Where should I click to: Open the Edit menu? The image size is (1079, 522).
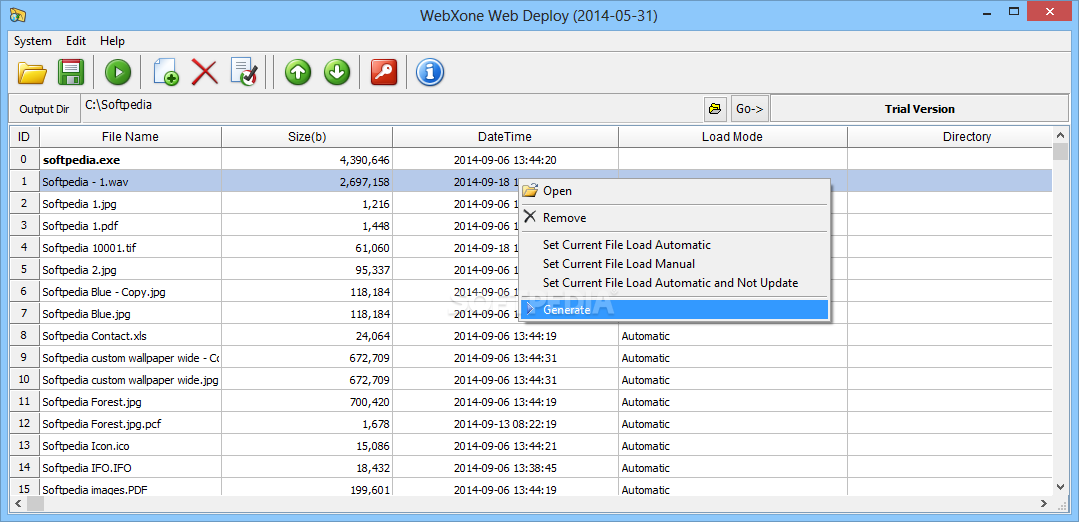[x=76, y=41]
